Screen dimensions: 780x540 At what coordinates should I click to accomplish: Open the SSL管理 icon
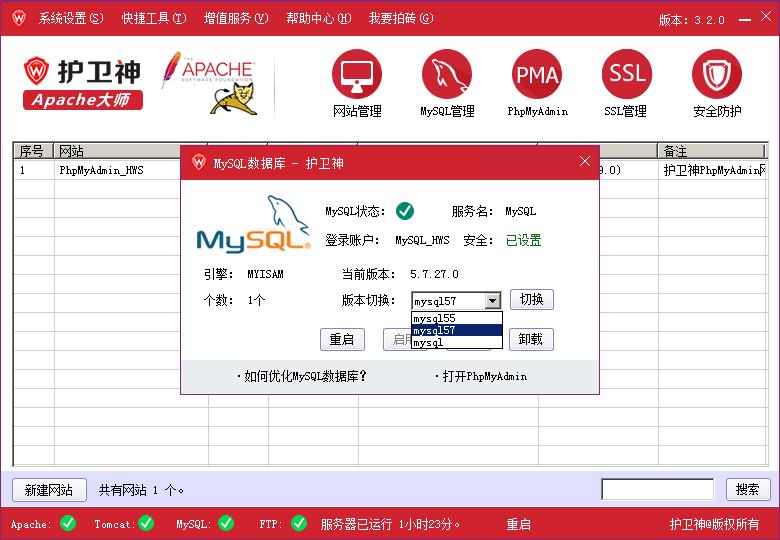point(627,75)
